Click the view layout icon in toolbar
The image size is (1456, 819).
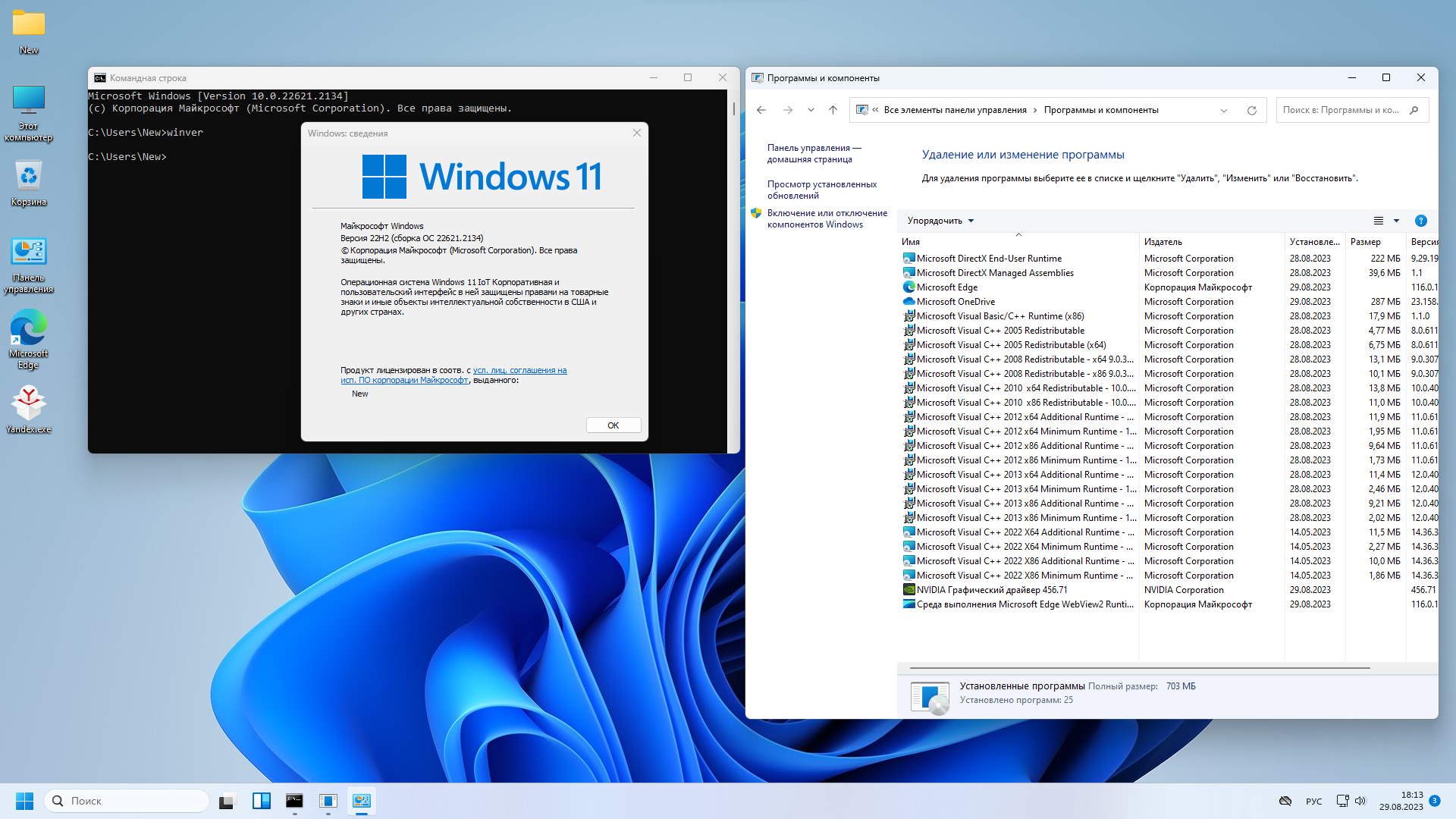pos(1379,221)
